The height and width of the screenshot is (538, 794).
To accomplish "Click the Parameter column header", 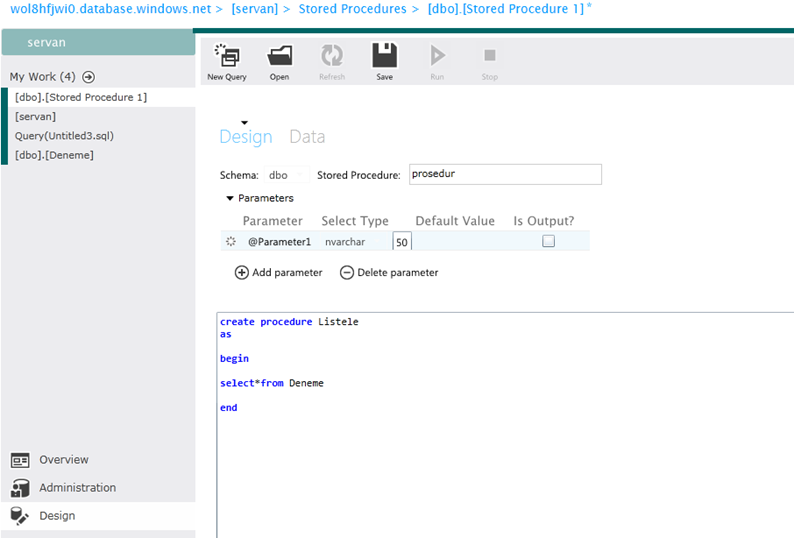I will [x=272, y=221].
